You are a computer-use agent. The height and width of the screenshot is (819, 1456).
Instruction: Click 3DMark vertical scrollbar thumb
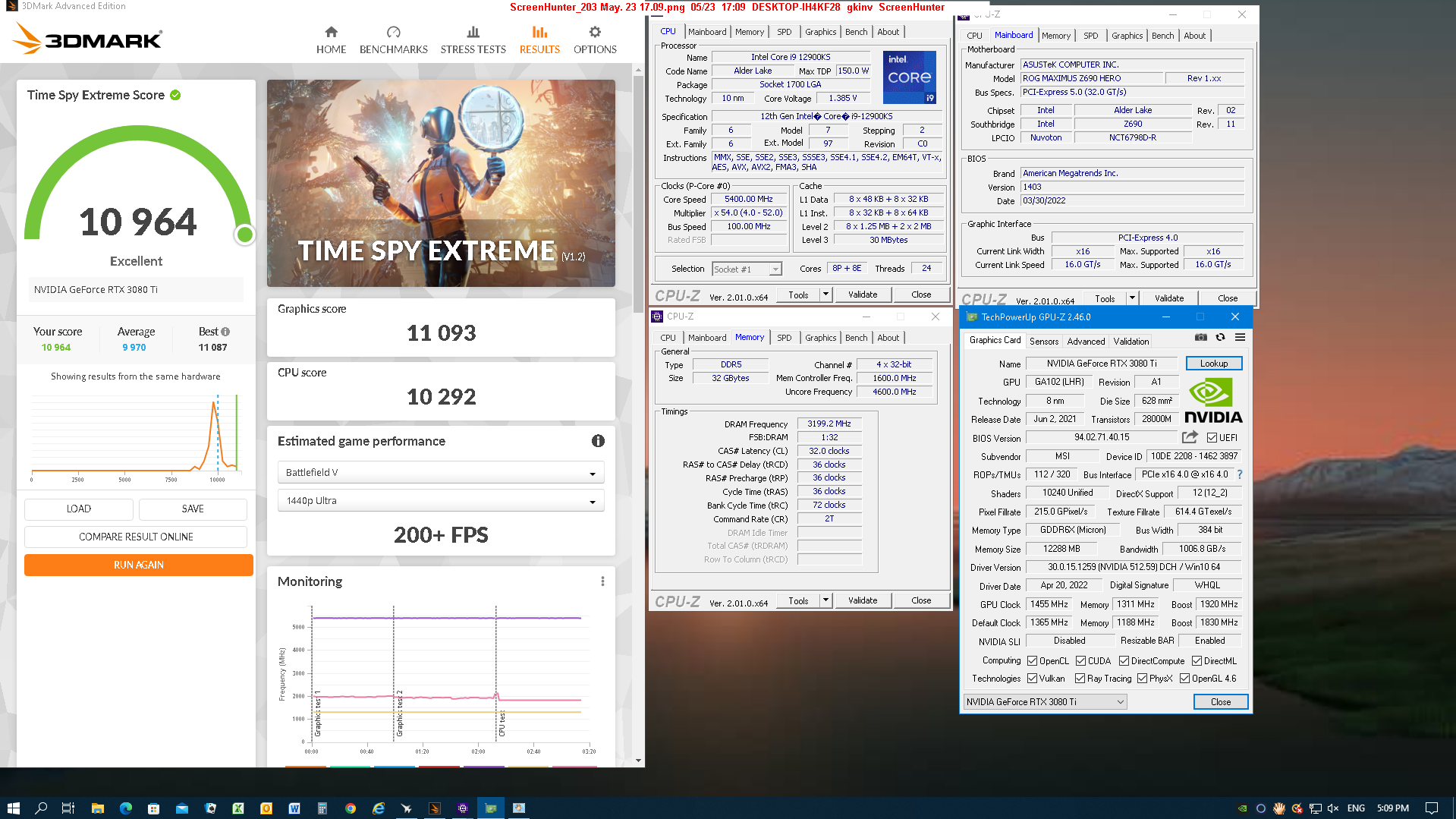638,194
